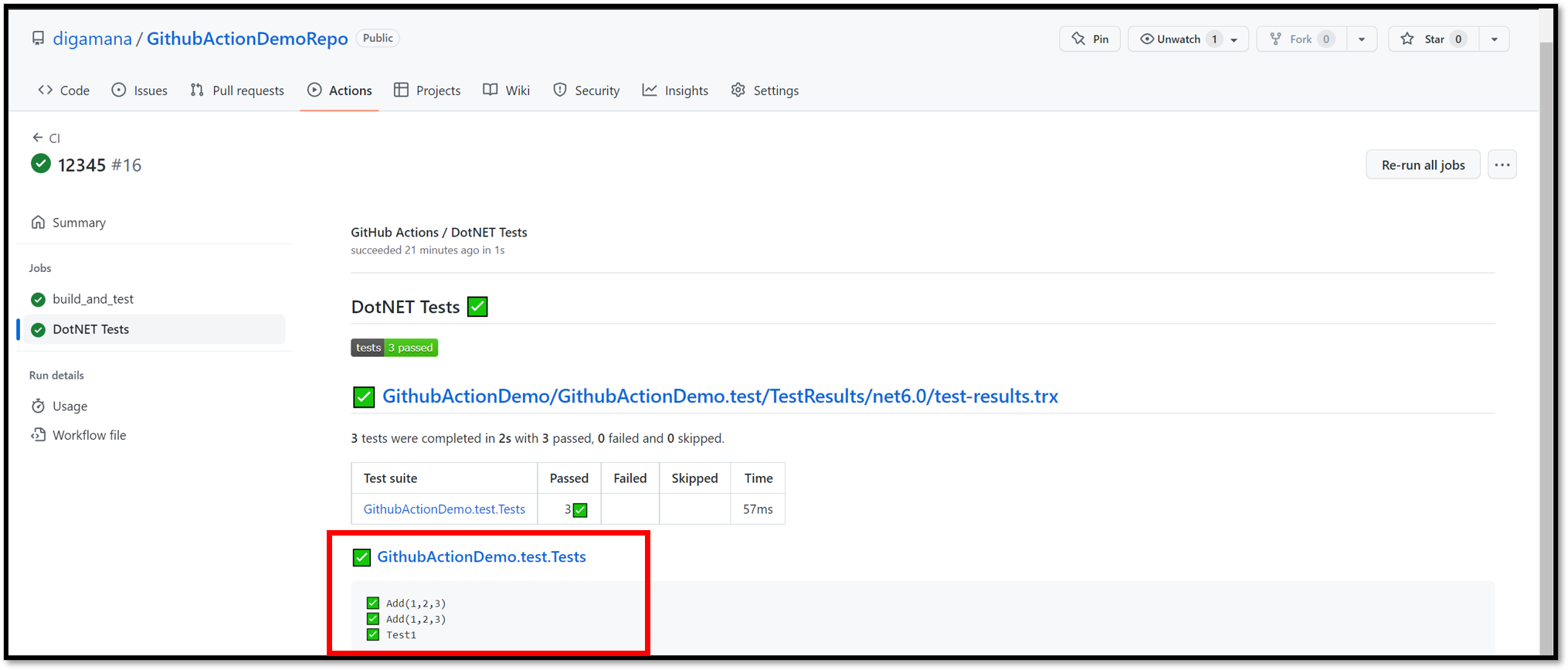1568x670 pixels.
Task: Click the green checkmark beside DotNET Tests heading
Action: click(477, 307)
